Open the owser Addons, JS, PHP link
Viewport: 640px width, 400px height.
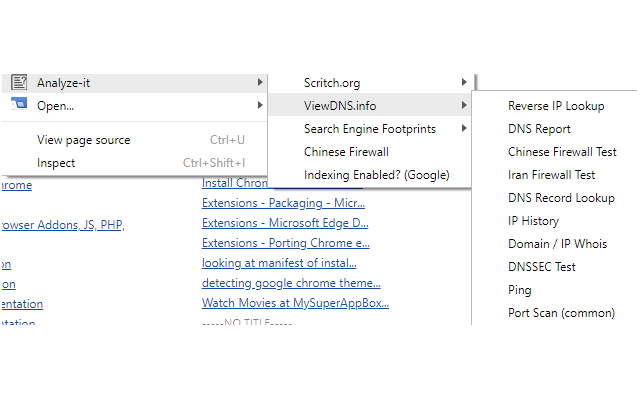[x=63, y=225]
